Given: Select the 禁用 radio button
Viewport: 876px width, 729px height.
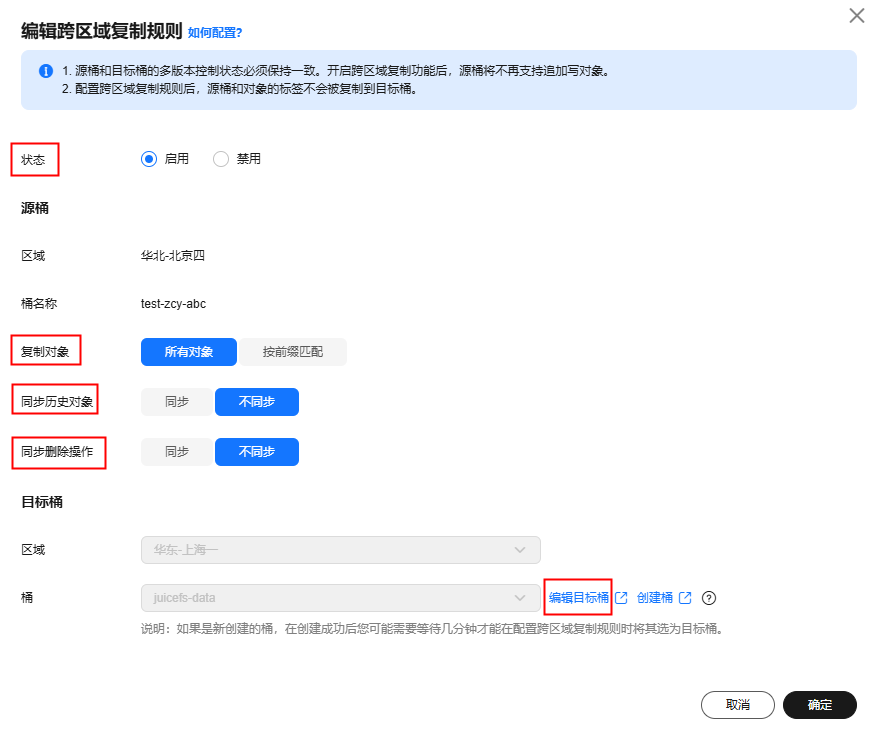Looking at the screenshot, I should [x=221, y=159].
